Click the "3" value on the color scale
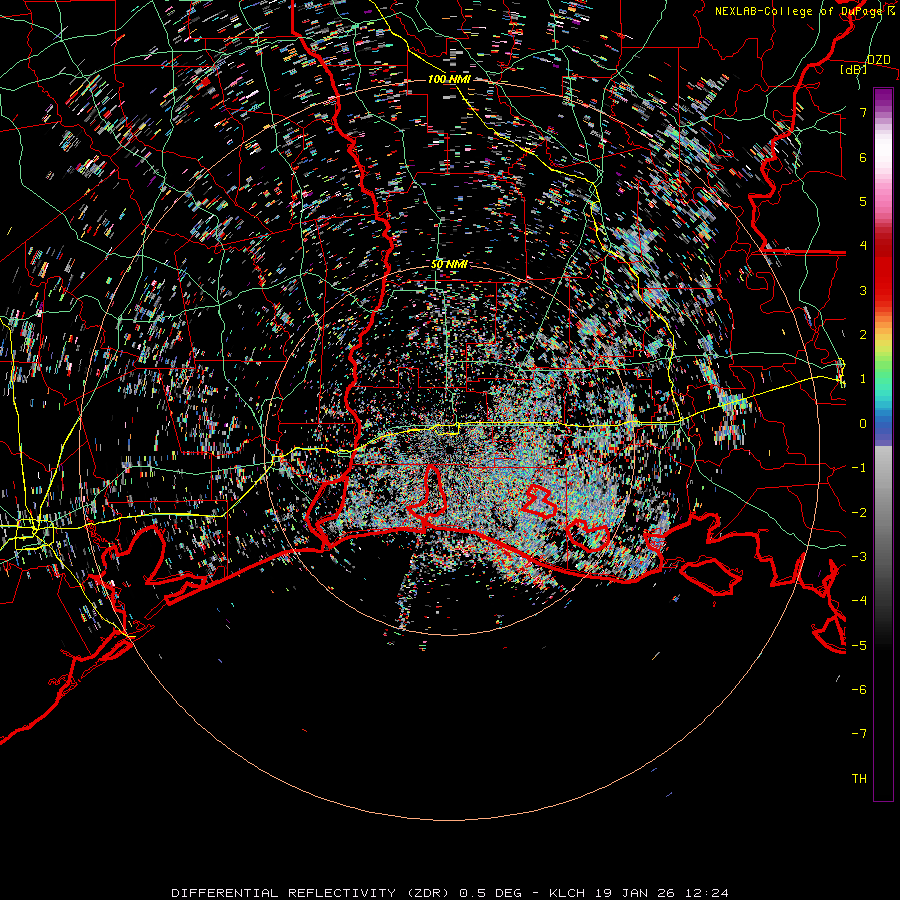Image resolution: width=900 pixels, height=900 pixels. pyautogui.click(x=863, y=290)
